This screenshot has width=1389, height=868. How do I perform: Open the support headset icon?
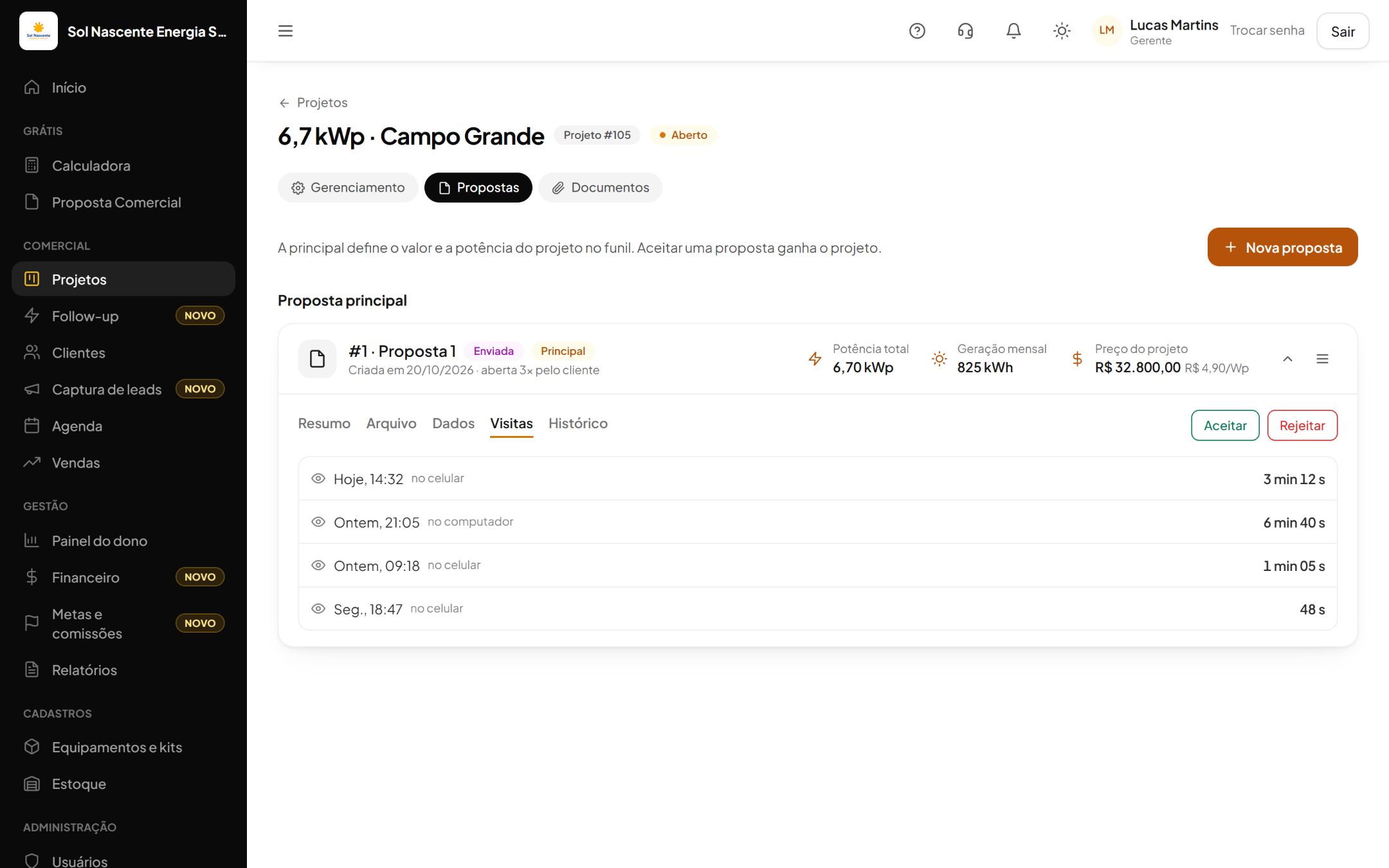(x=965, y=31)
